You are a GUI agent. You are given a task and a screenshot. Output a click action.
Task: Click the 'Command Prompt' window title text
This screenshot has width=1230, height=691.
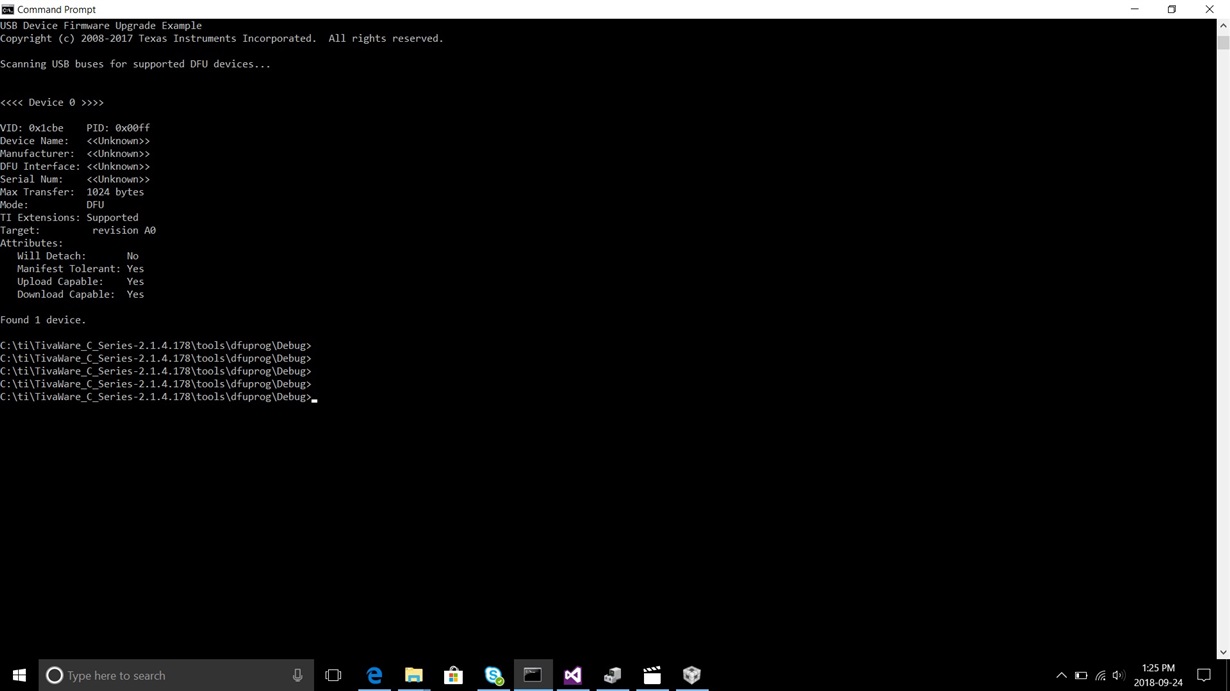tap(57, 9)
